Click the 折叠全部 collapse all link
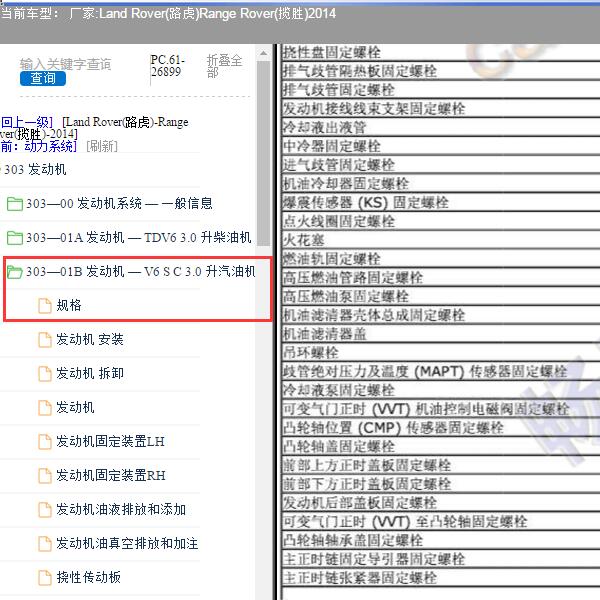Image resolution: width=600 pixels, height=600 pixels. point(225,66)
